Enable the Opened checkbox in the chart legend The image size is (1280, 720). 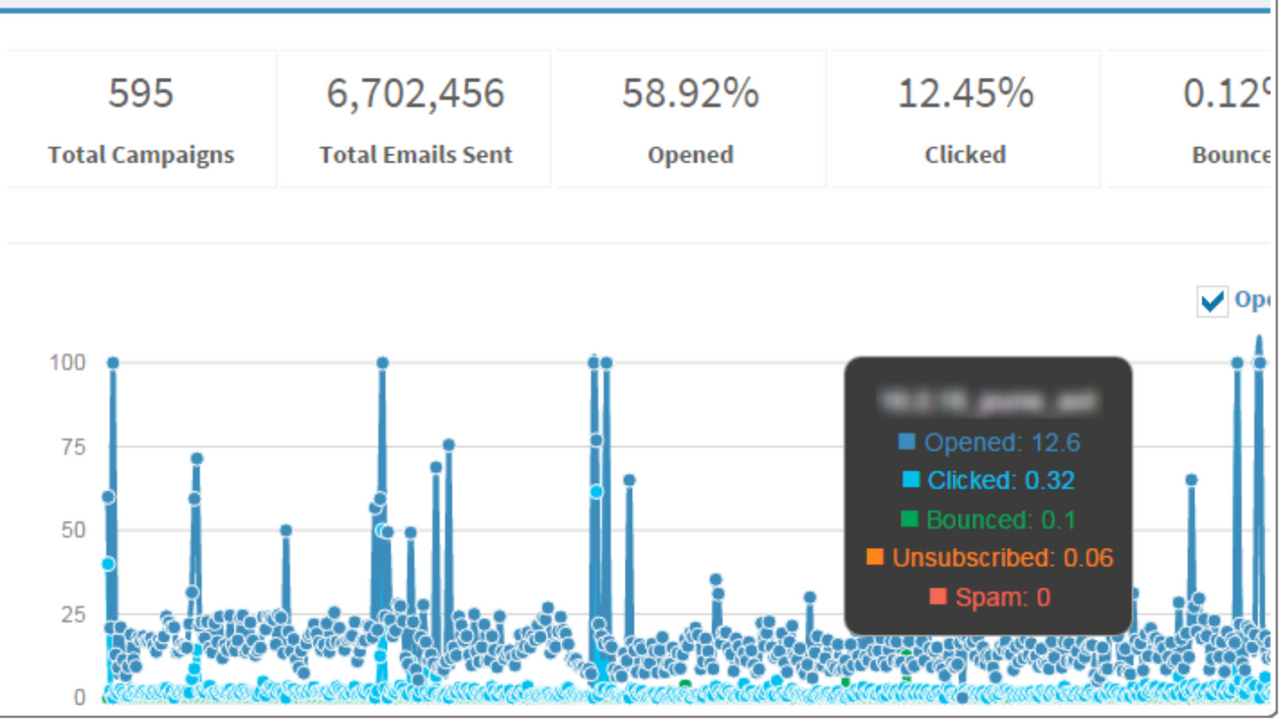[x=1211, y=301]
